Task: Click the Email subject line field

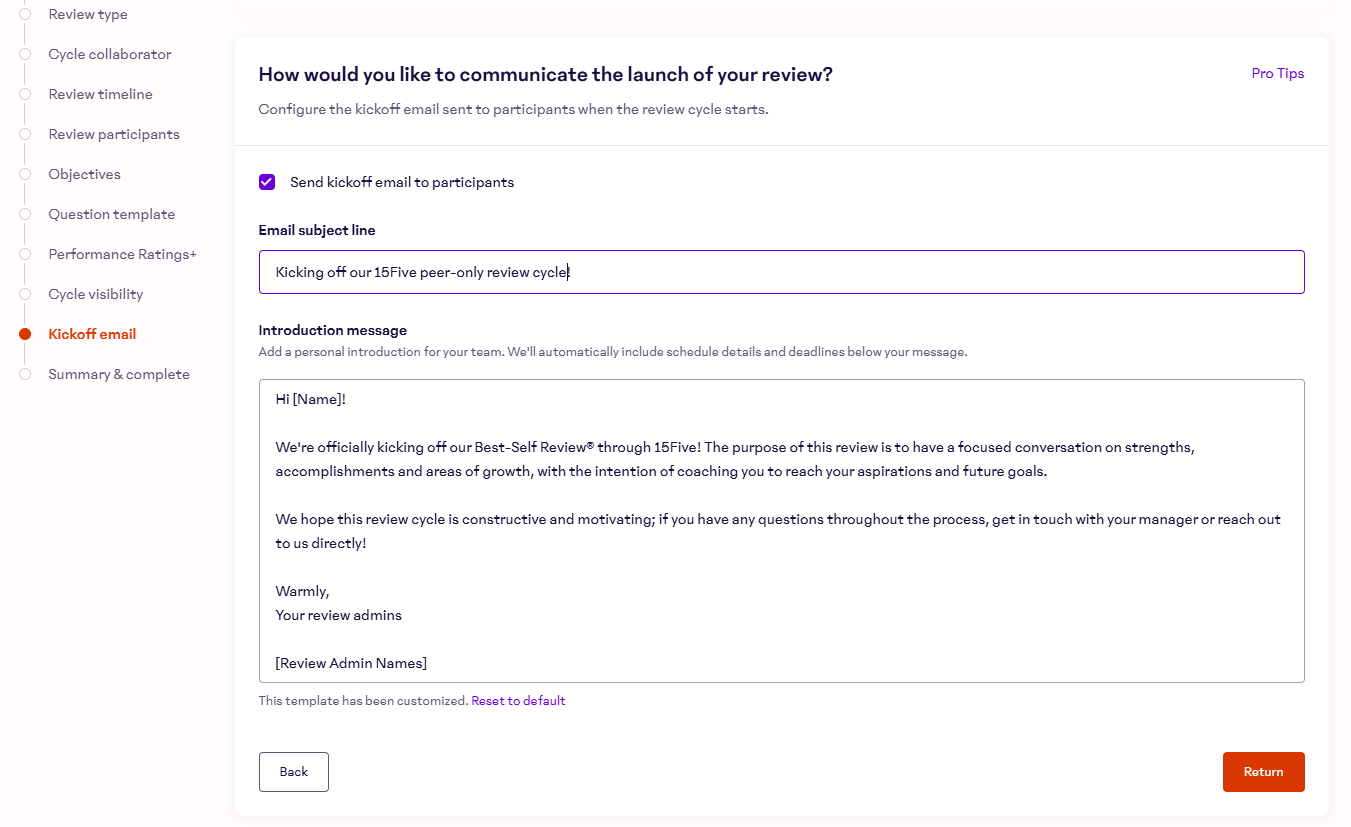Action: point(780,272)
